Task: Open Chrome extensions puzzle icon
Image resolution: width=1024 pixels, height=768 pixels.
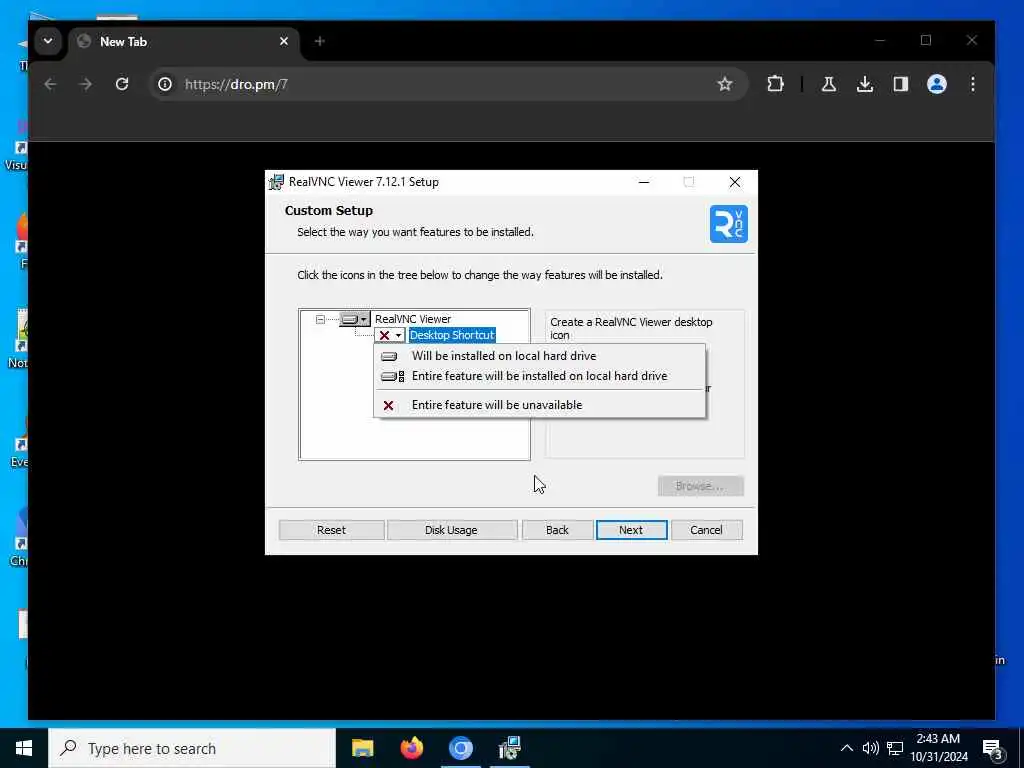Action: (775, 84)
